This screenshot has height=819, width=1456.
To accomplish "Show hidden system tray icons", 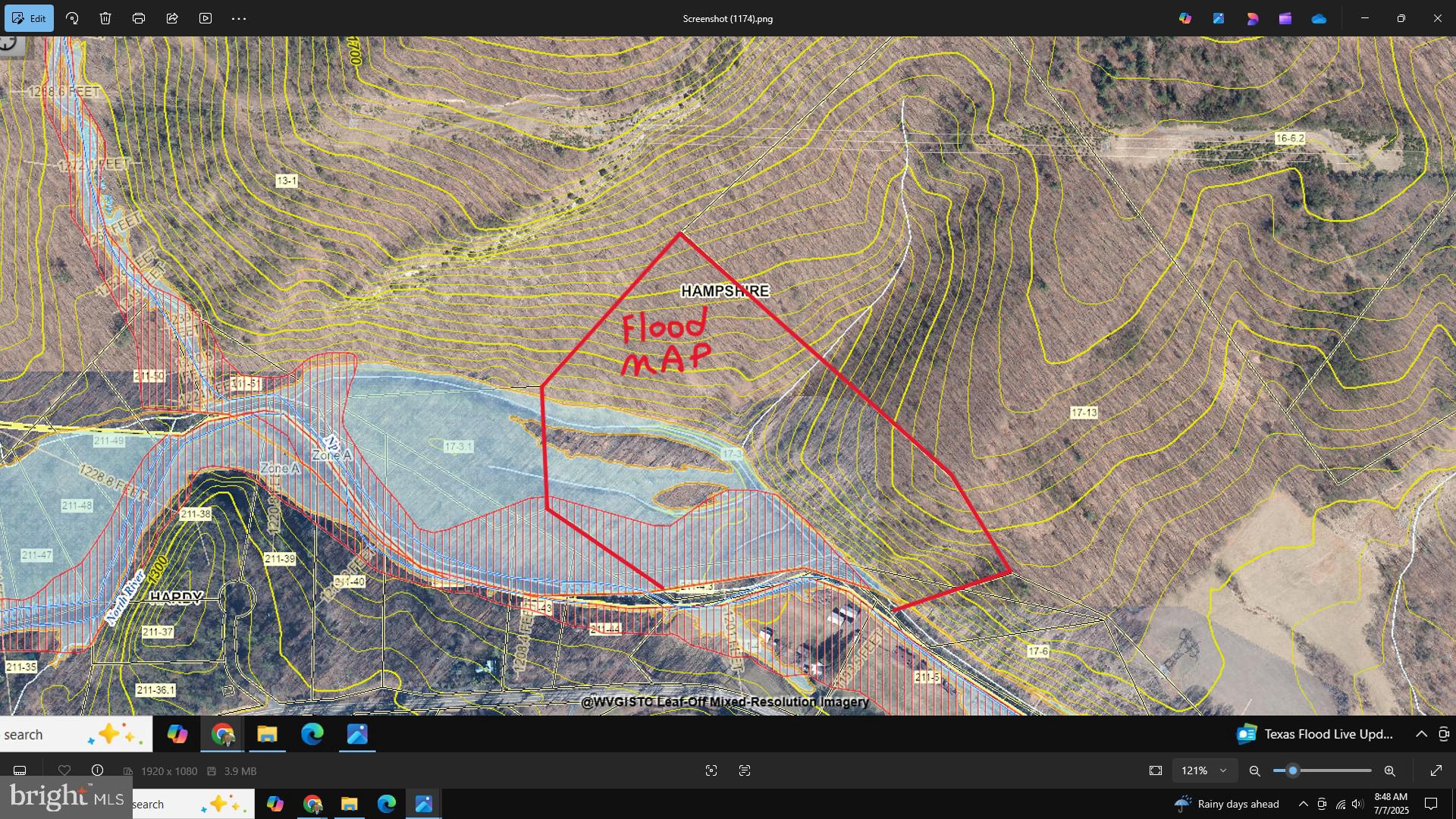I will 1303,804.
